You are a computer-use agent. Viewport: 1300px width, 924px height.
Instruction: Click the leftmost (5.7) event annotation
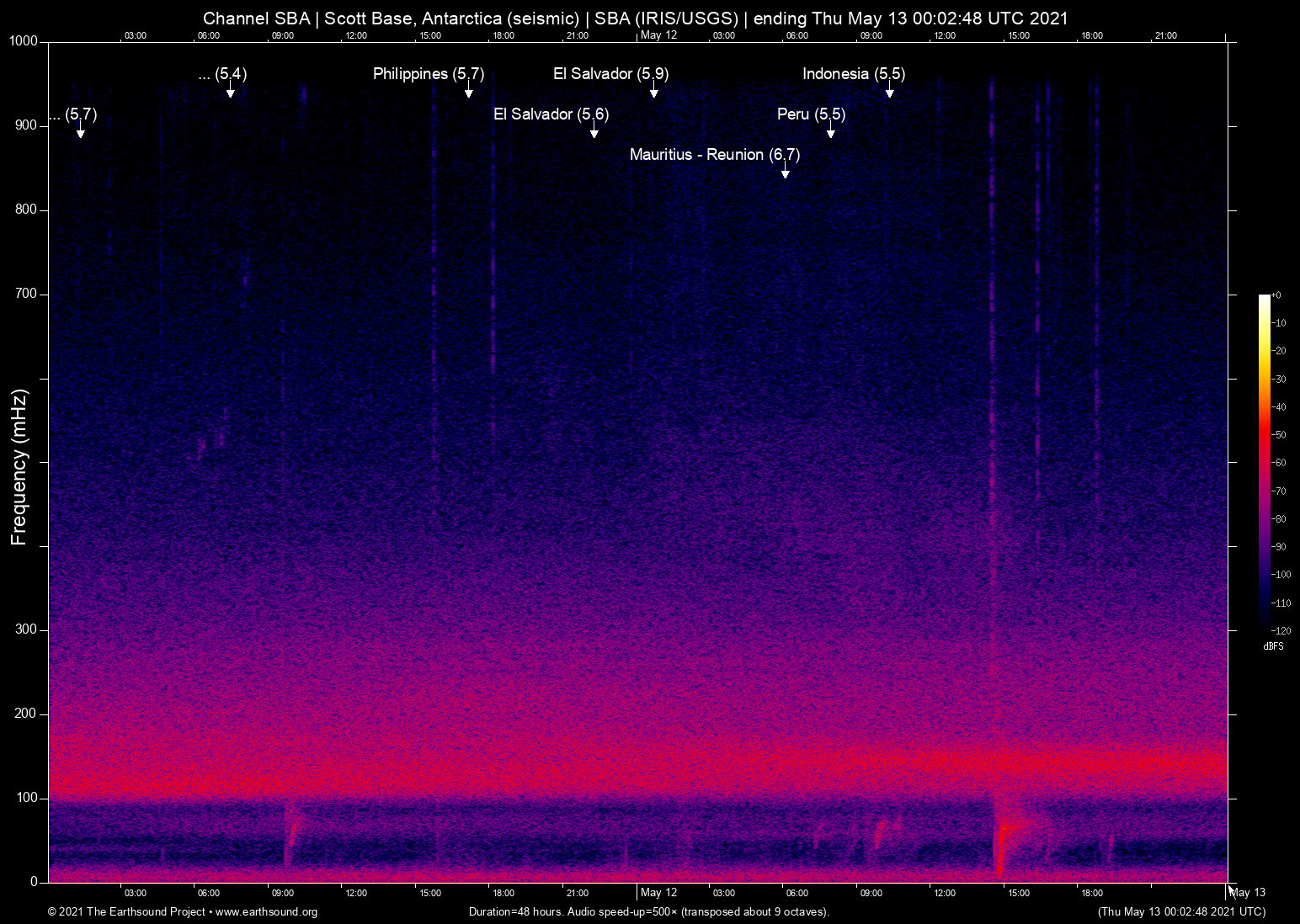[x=72, y=116]
